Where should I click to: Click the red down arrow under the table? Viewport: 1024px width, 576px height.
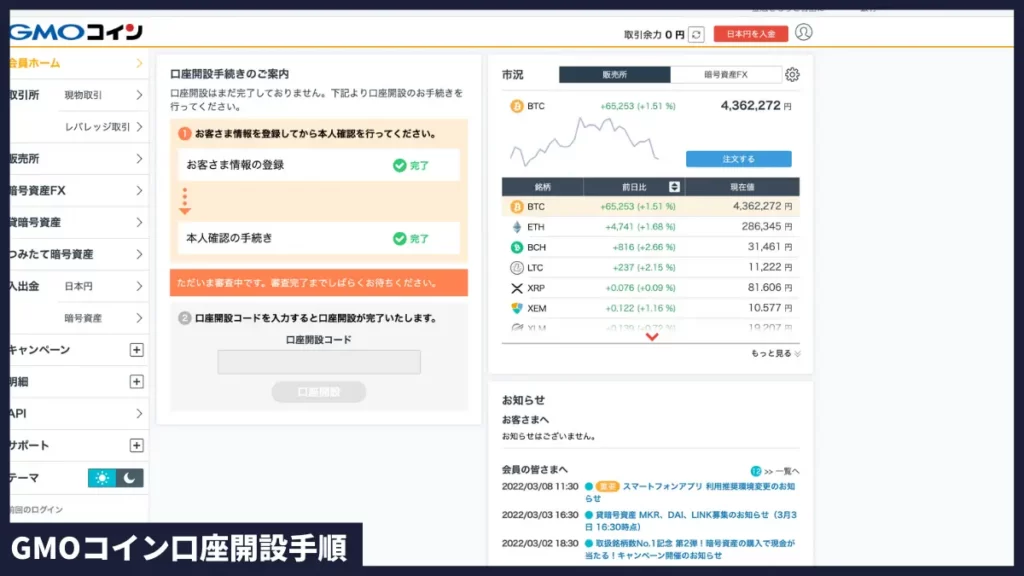click(x=652, y=337)
